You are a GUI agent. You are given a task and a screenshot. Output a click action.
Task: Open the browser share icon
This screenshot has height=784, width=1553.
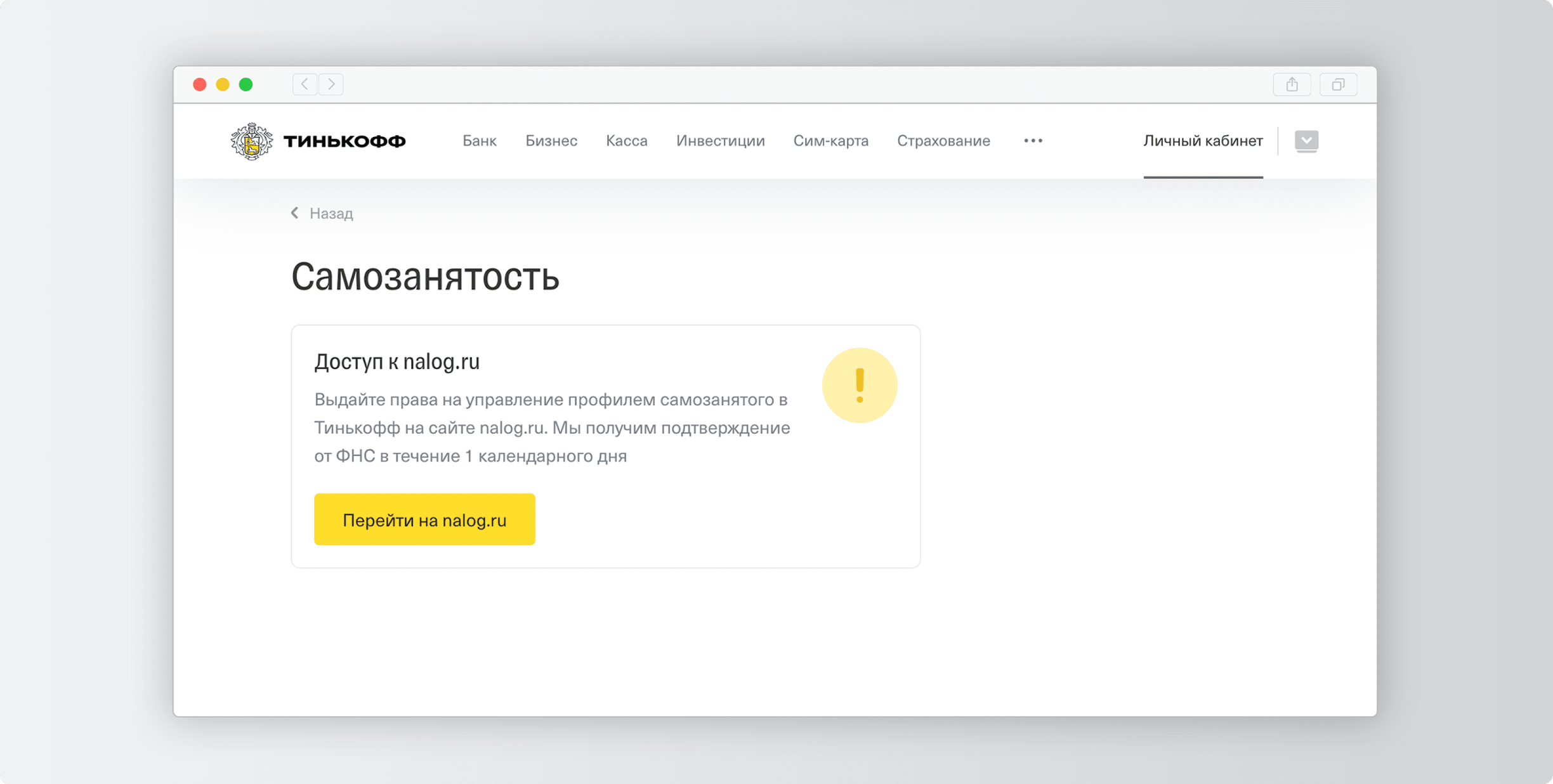pos(1292,84)
